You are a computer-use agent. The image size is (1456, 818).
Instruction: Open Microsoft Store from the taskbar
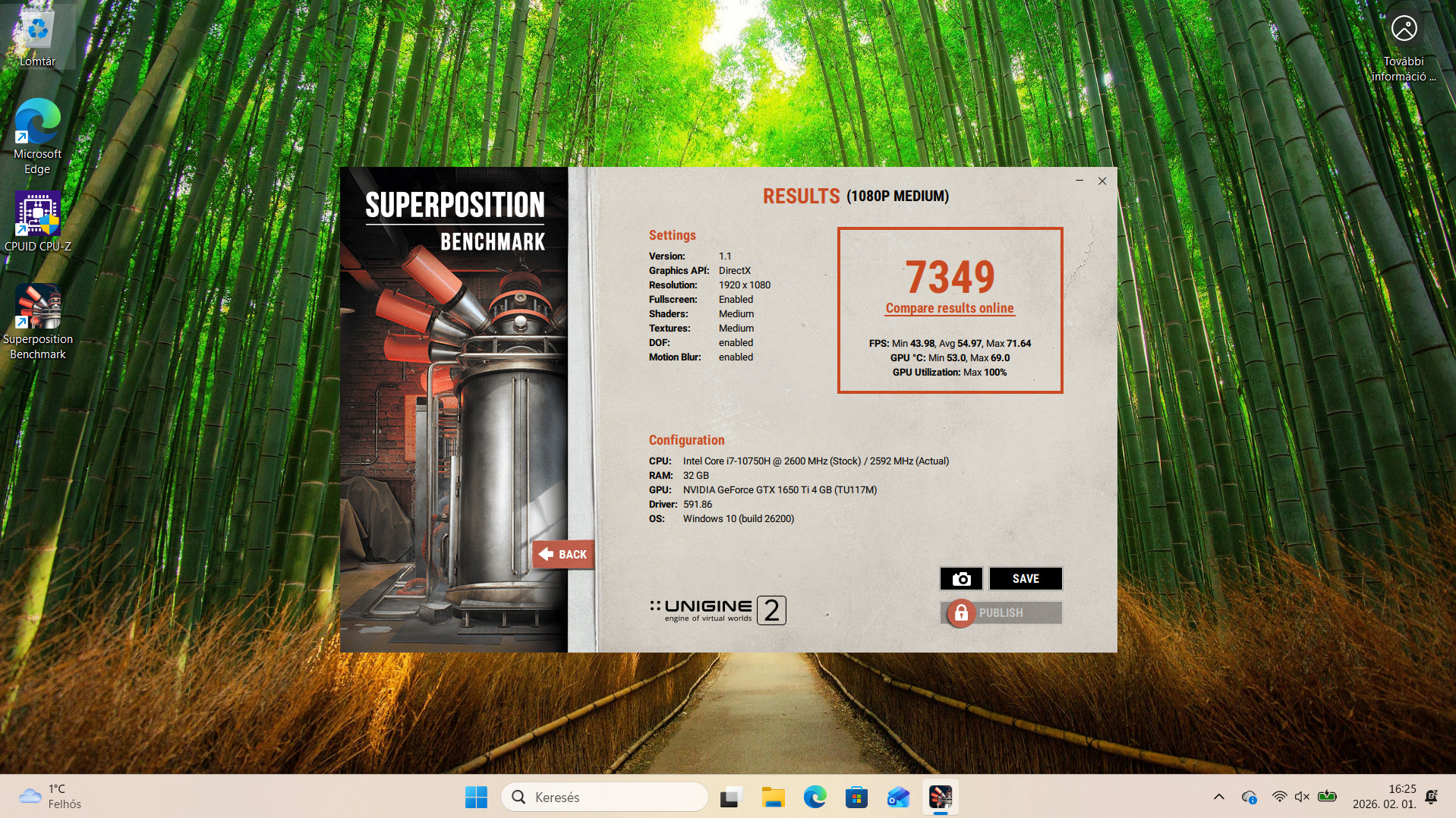coord(856,798)
